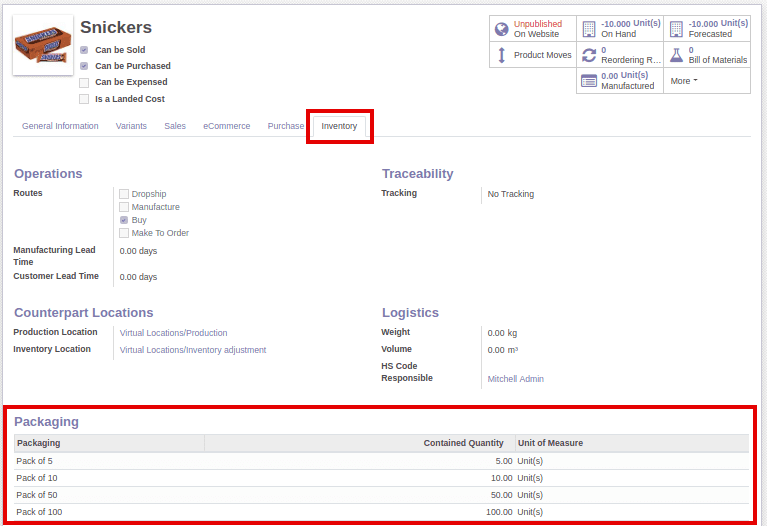Open the -10.000 Units Forecasted button
The image size is (767, 526).
(x=707, y=29)
